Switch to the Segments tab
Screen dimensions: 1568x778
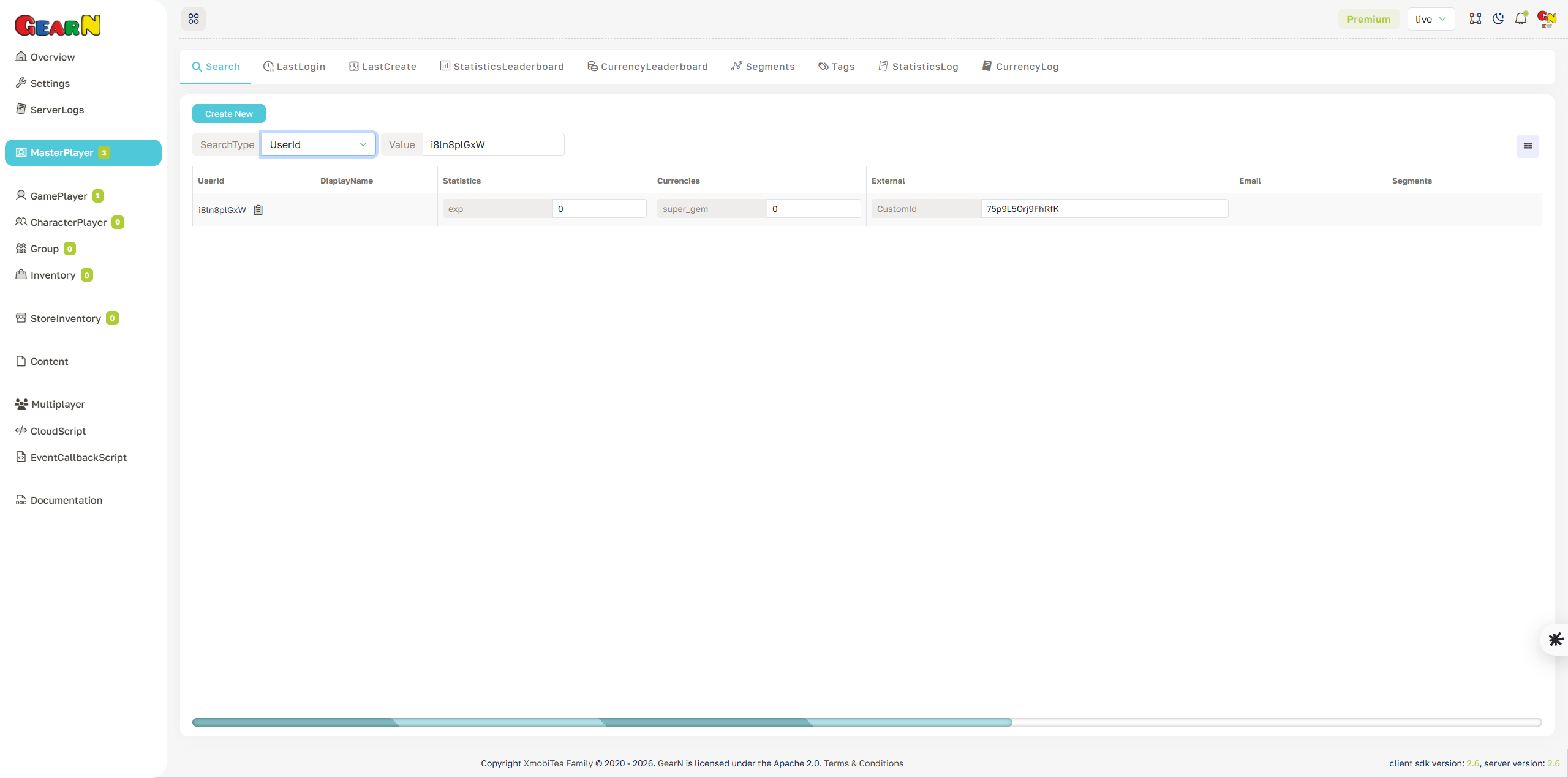(763, 66)
